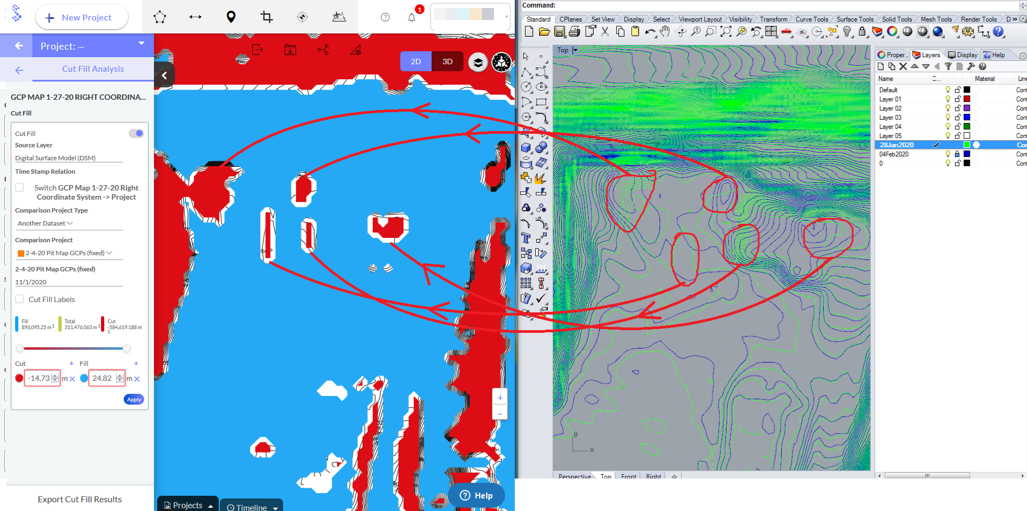Select the distance measurement arrow tool
This screenshot has height=511, width=1027.
(x=195, y=17)
